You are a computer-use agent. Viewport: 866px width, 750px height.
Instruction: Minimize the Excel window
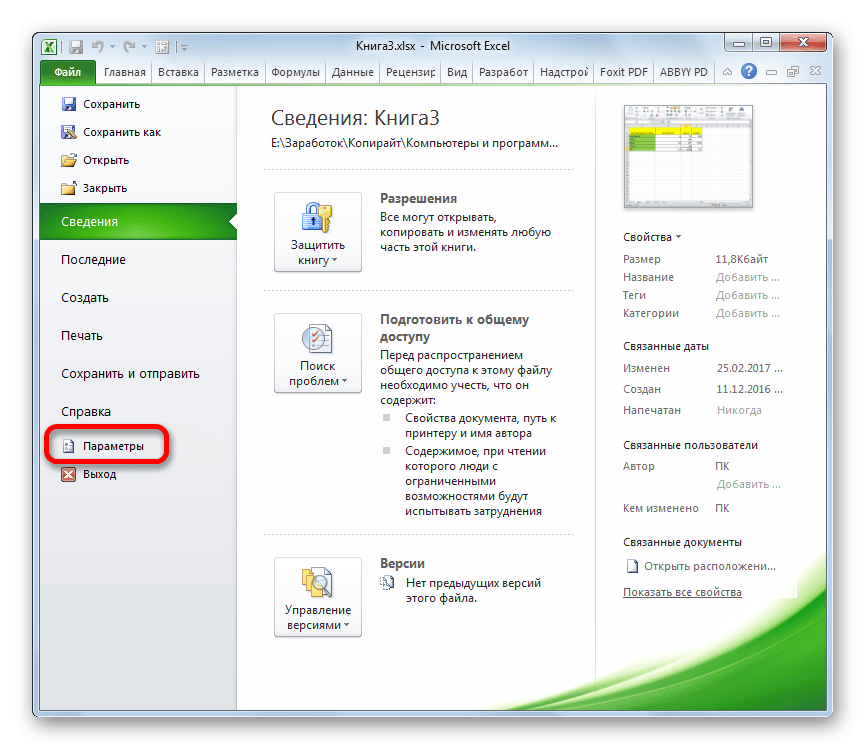[739, 43]
